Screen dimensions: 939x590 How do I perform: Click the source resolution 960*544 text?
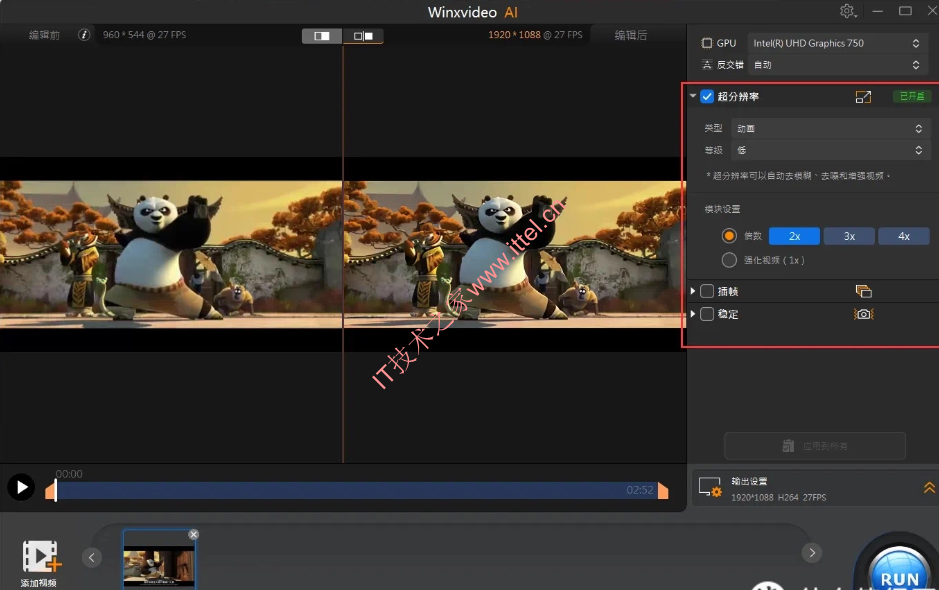pyautogui.click(x=144, y=35)
